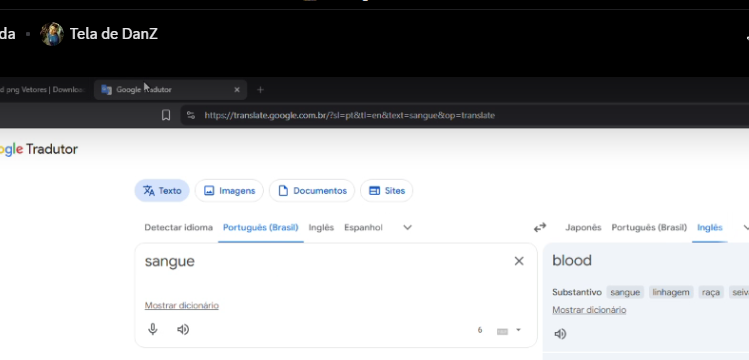Start voice input with the microphone icon

click(153, 329)
